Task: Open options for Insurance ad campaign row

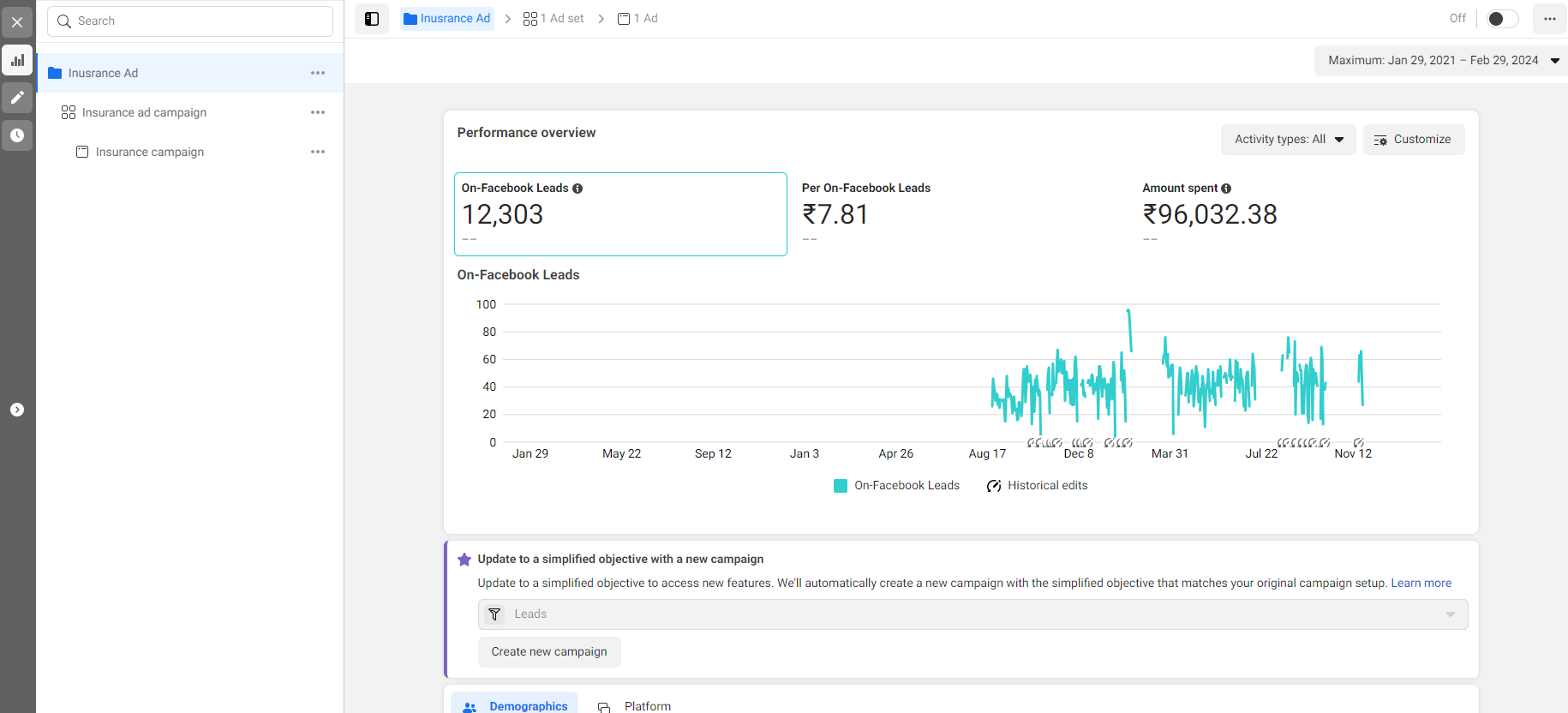Action: [x=318, y=112]
